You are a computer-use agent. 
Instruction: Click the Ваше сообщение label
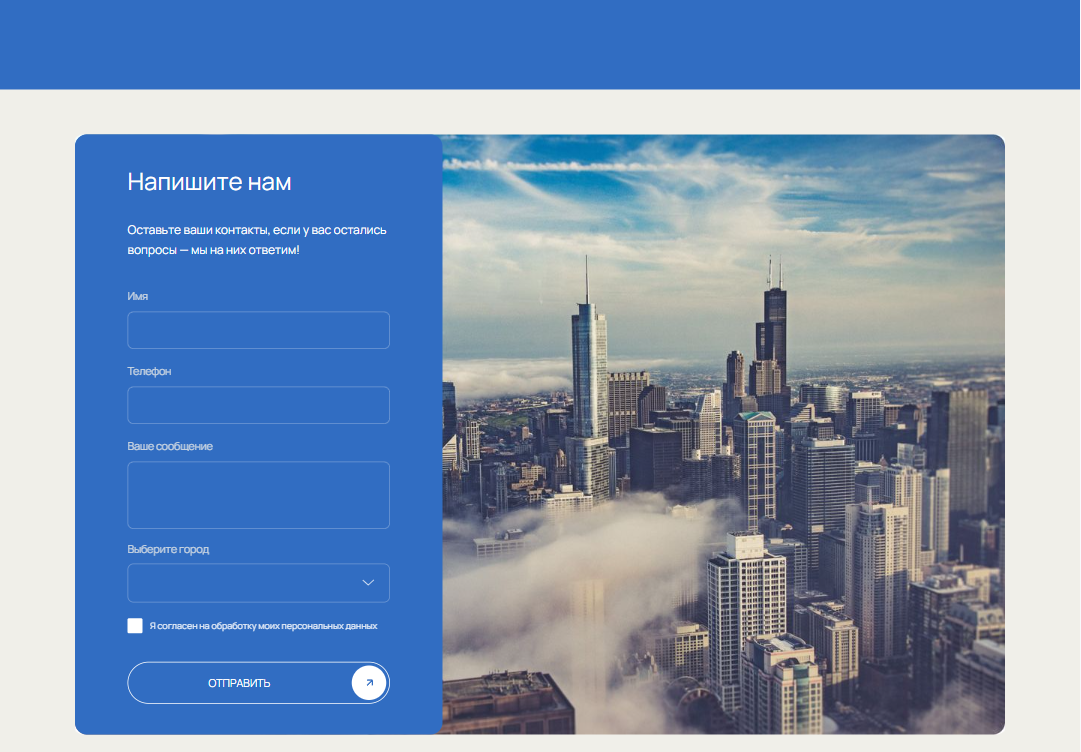click(170, 447)
